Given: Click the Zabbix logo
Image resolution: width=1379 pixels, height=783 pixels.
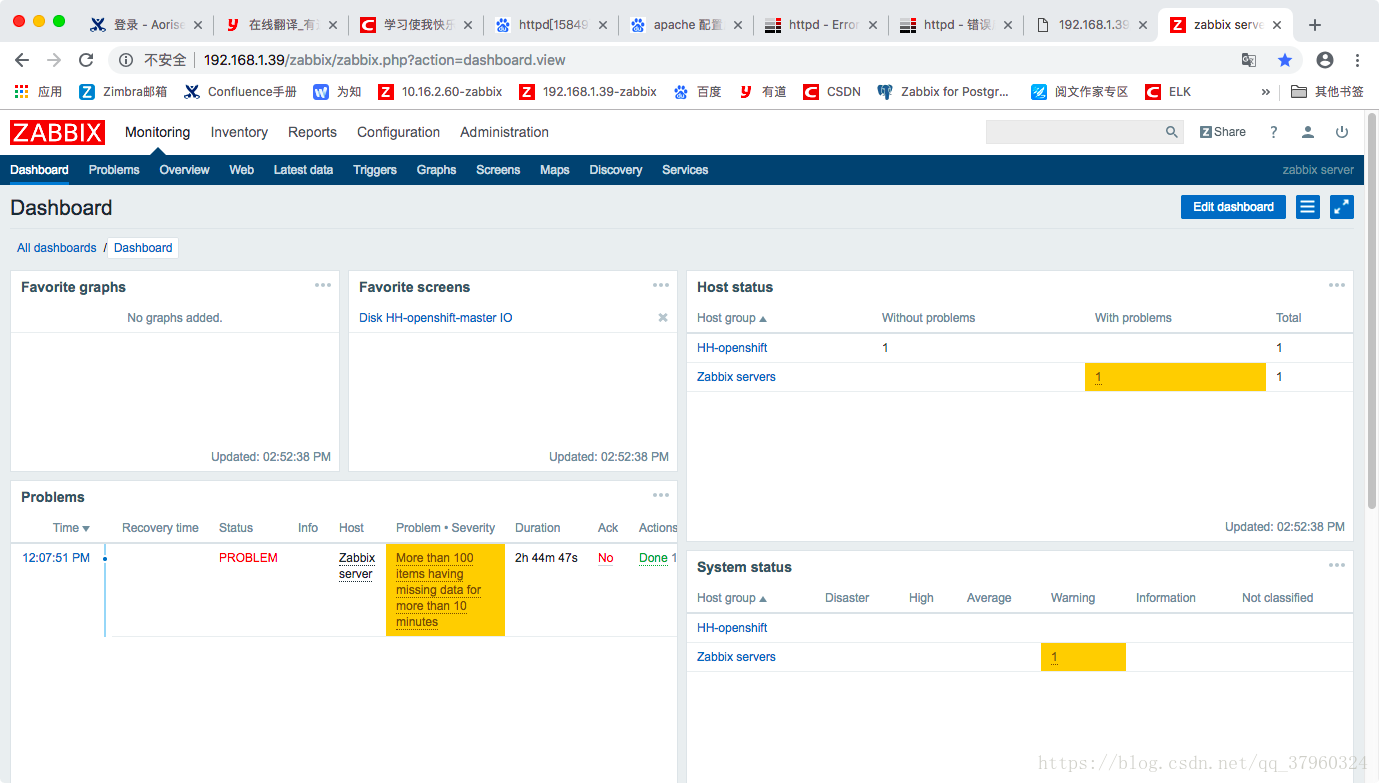Looking at the screenshot, I should (57, 132).
